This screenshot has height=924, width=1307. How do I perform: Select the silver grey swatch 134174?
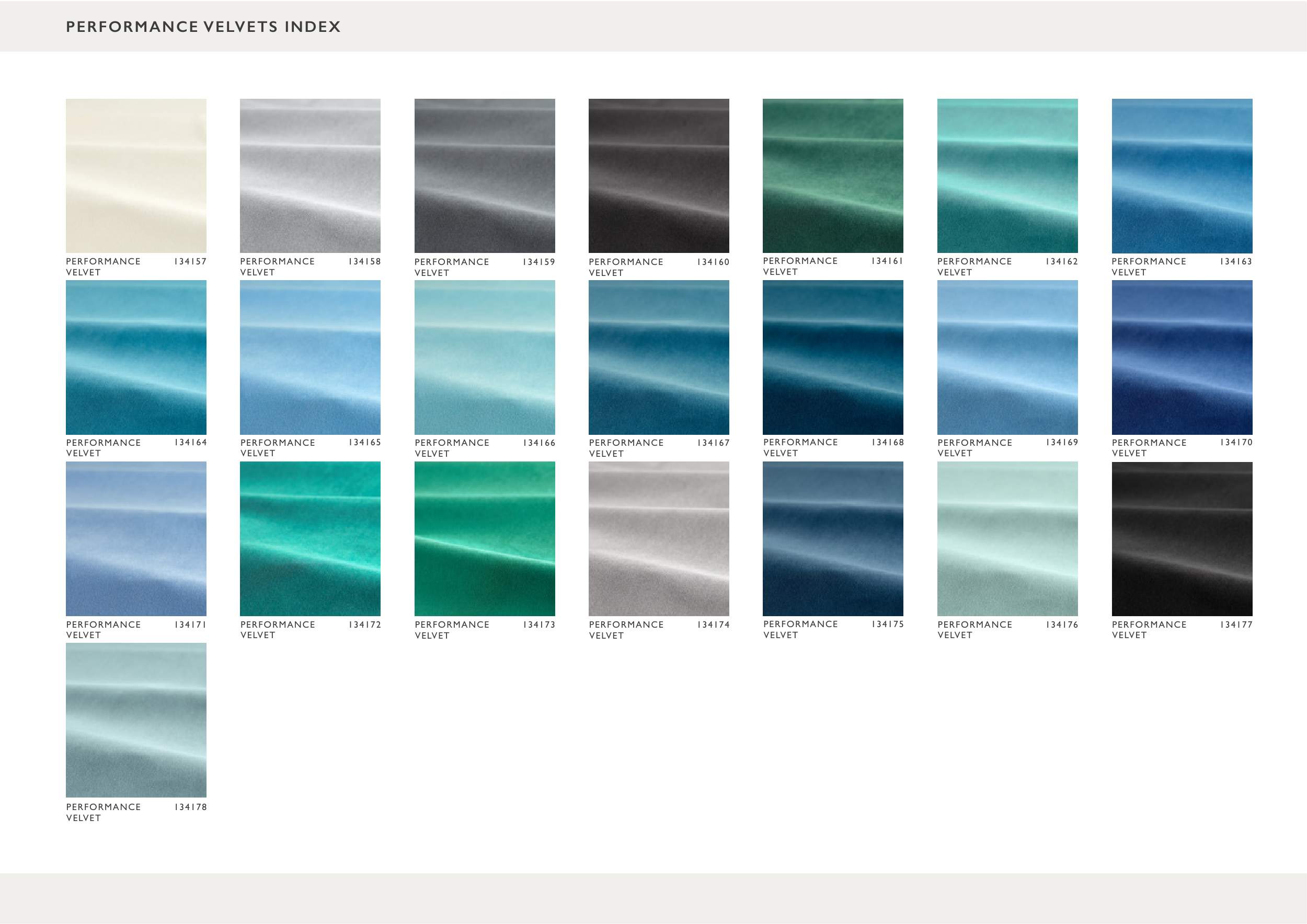click(659, 538)
